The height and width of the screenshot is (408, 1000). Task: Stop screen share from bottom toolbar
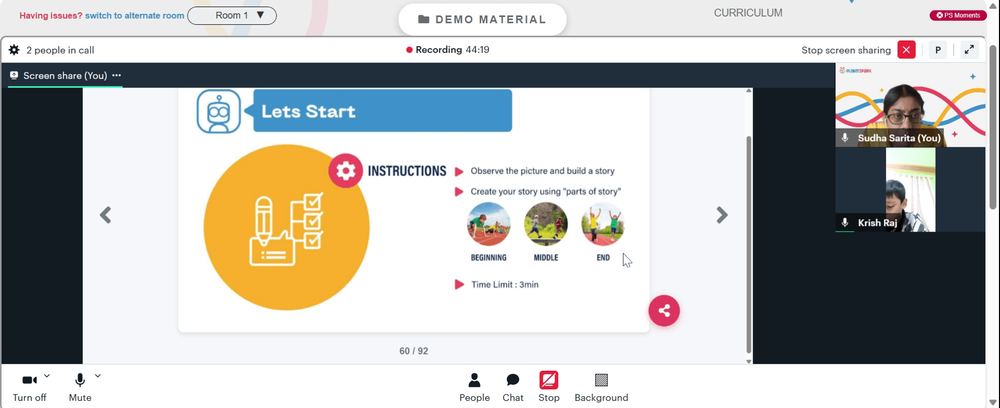click(x=548, y=388)
